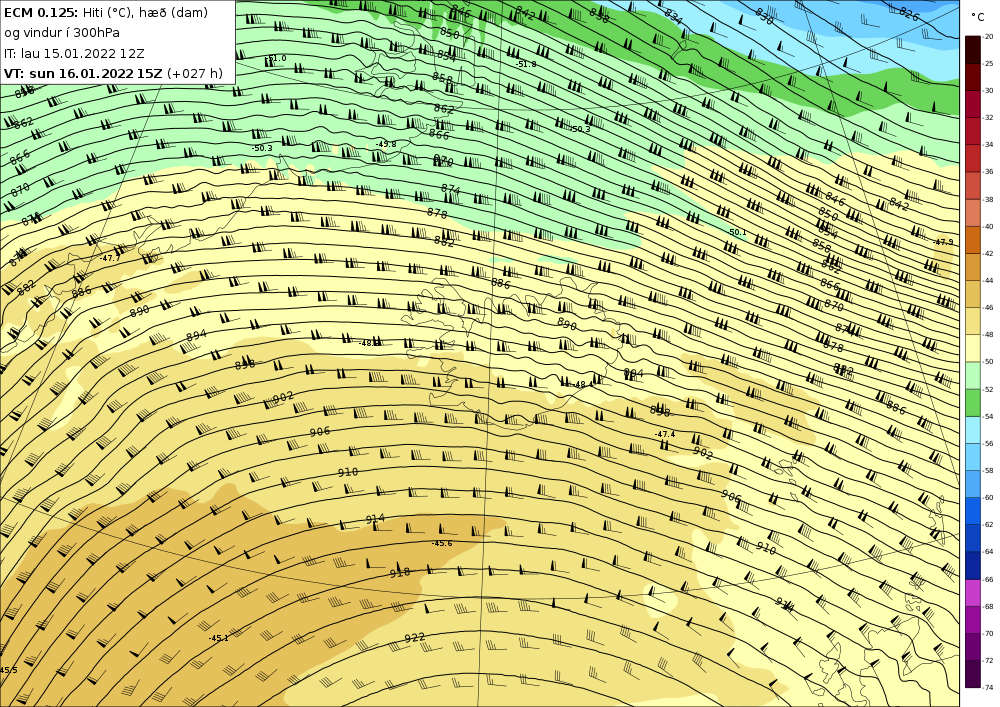This screenshot has height=707, width=1000.
Task: Click the '-50.1' temperature value on the map
Action: [737, 233]
